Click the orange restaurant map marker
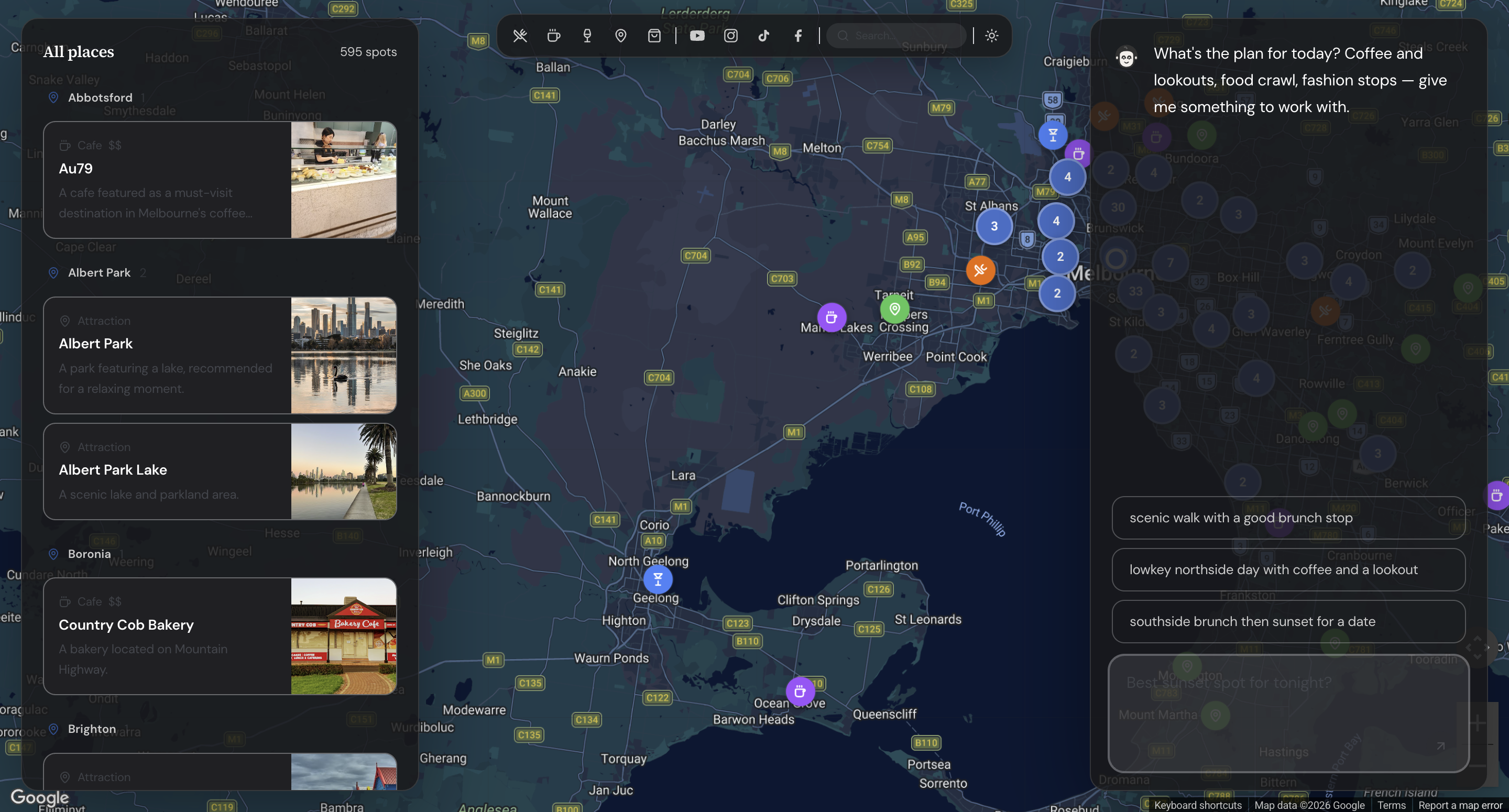This screenshot has height=812, width=1509. click(980, 270)
